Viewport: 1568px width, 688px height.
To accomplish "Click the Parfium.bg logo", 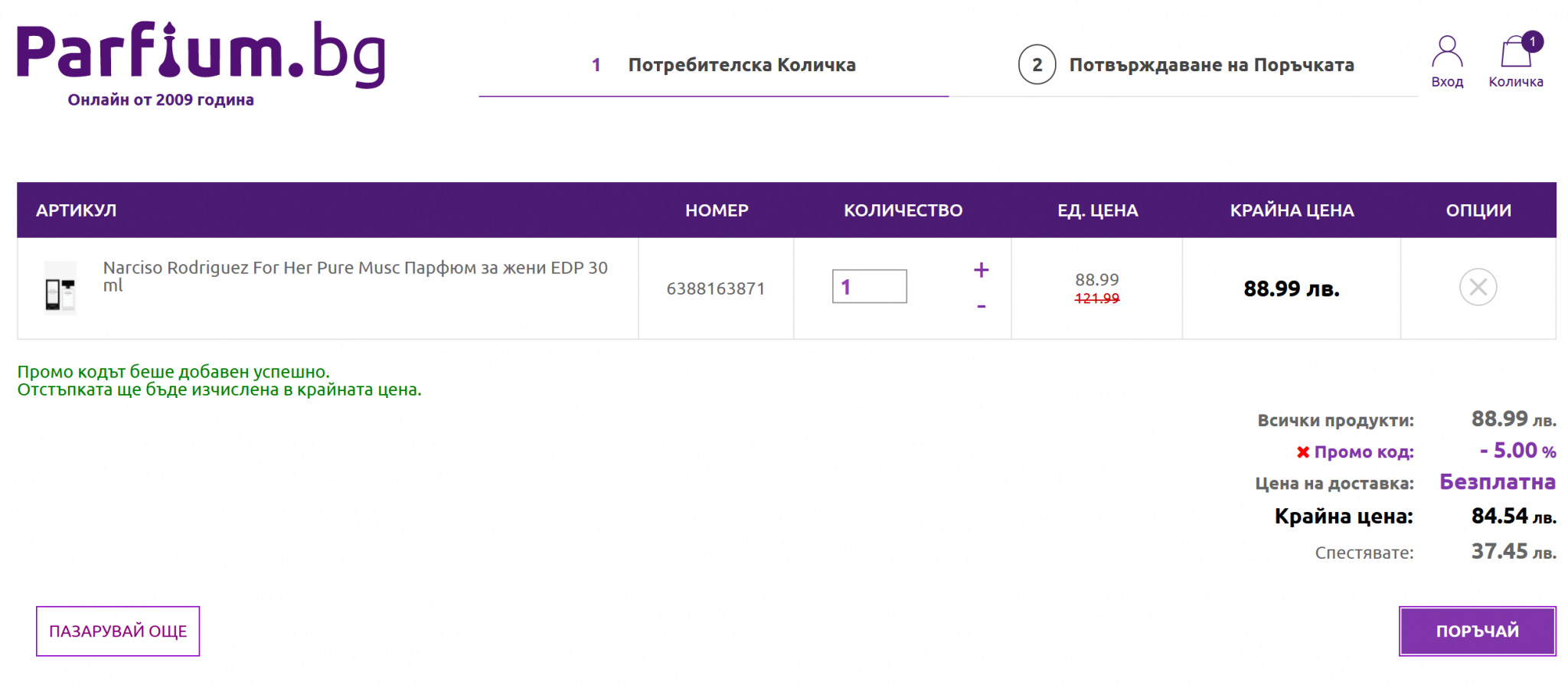I will tap(201, 55).
